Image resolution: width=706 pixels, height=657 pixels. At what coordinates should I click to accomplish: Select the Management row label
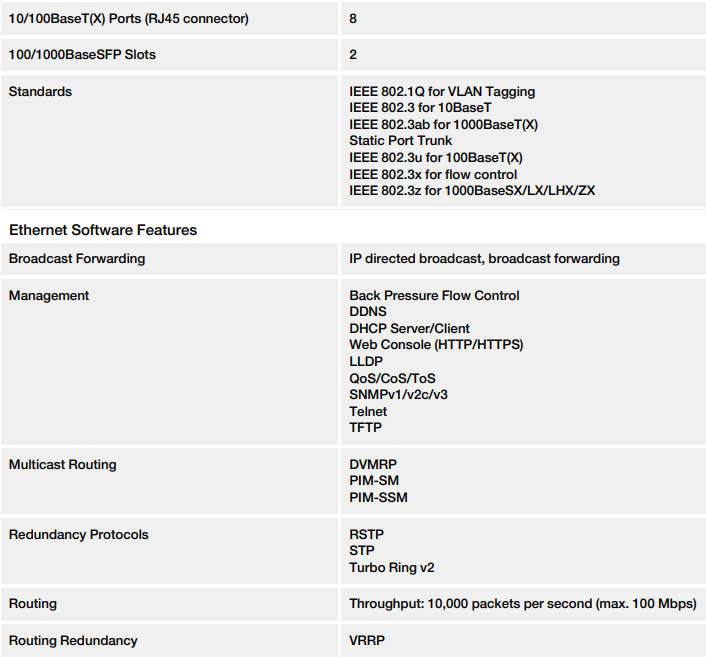pyautogui.click(x=49, y=295)
